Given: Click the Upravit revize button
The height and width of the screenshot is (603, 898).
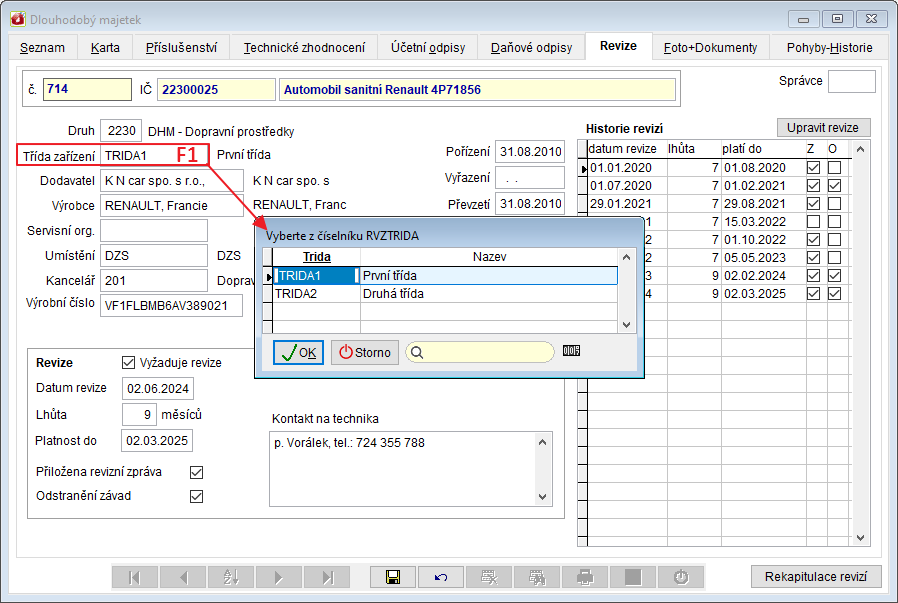Looking at the screenshot, I should 824,128.
